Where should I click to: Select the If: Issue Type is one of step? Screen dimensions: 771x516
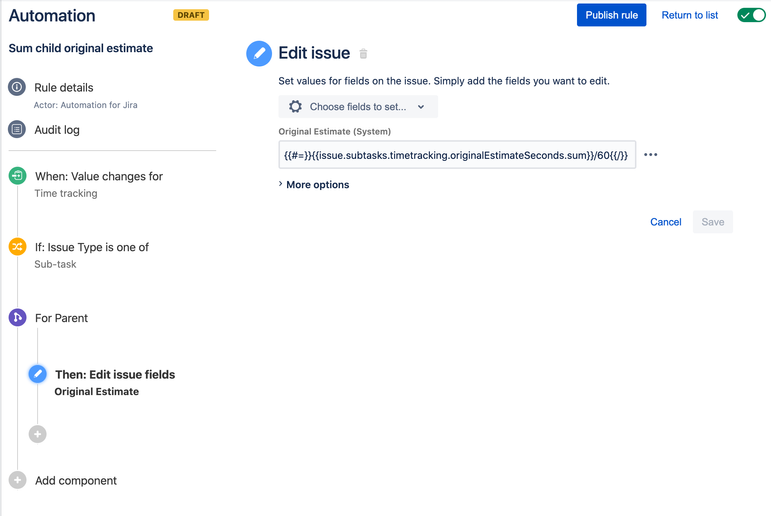tap(91, 247)
